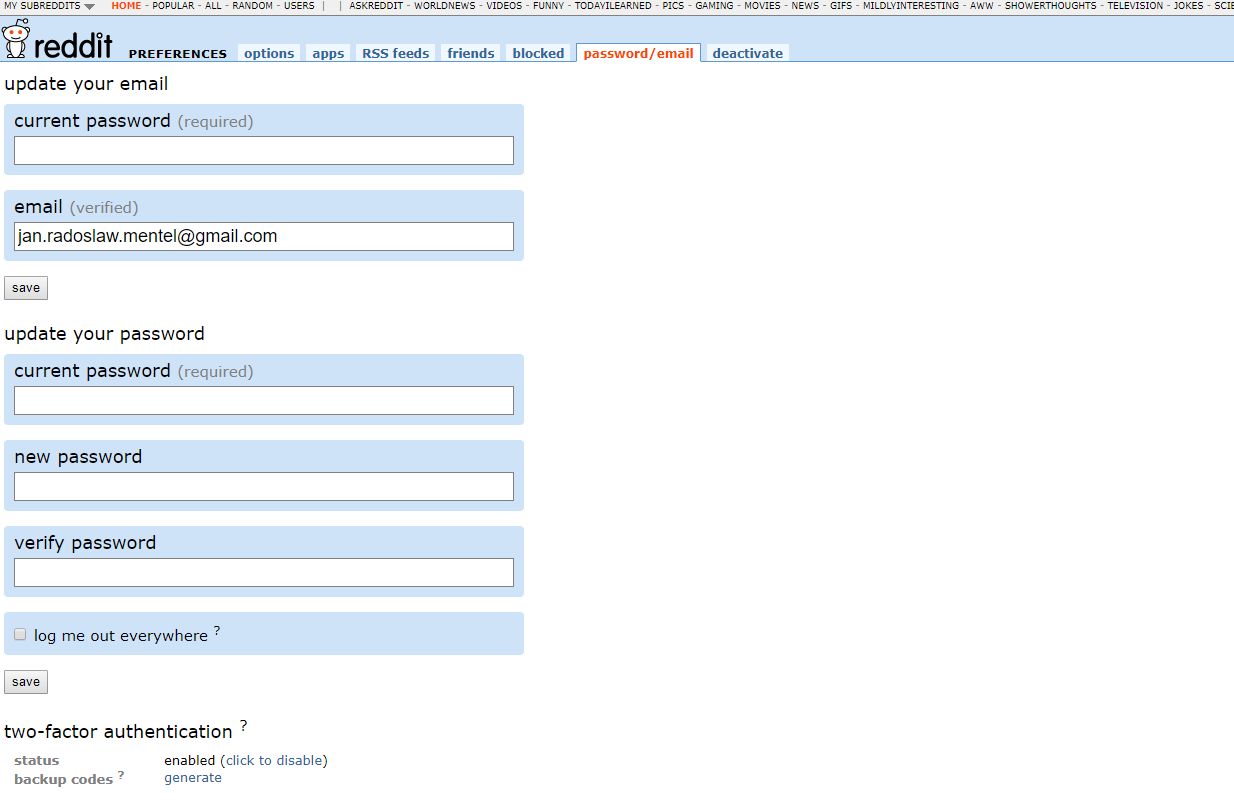Click the 'backup codes' label
Image resolution: width=1234 pixels, height=809 pixels.
pyautogui.click(x=63, y=779)
